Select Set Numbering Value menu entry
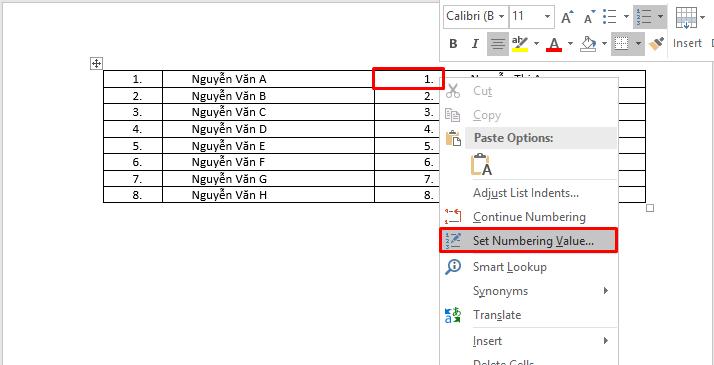 click(528, 241)
